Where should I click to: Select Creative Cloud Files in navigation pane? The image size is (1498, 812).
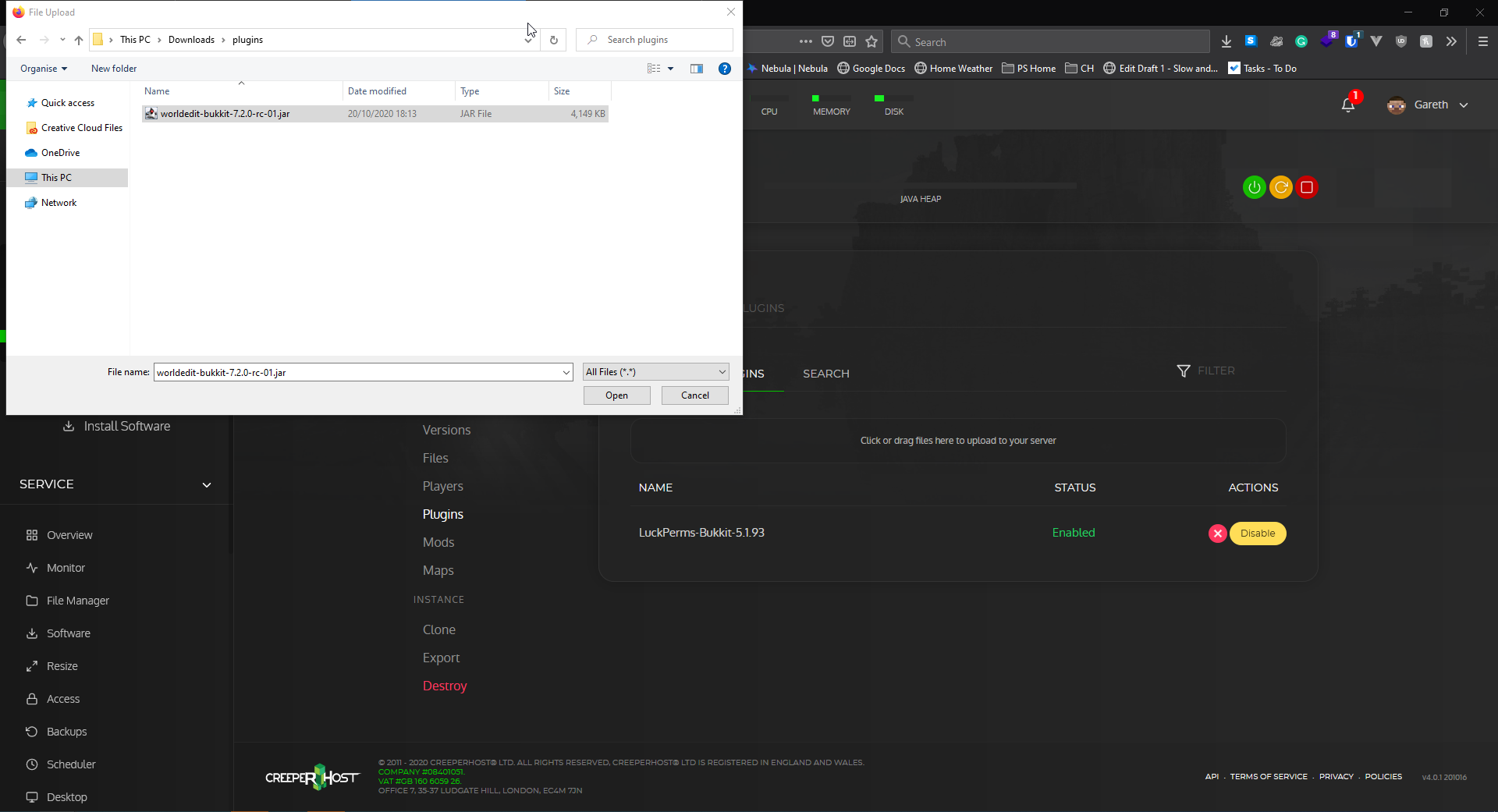tap(81, 128)
